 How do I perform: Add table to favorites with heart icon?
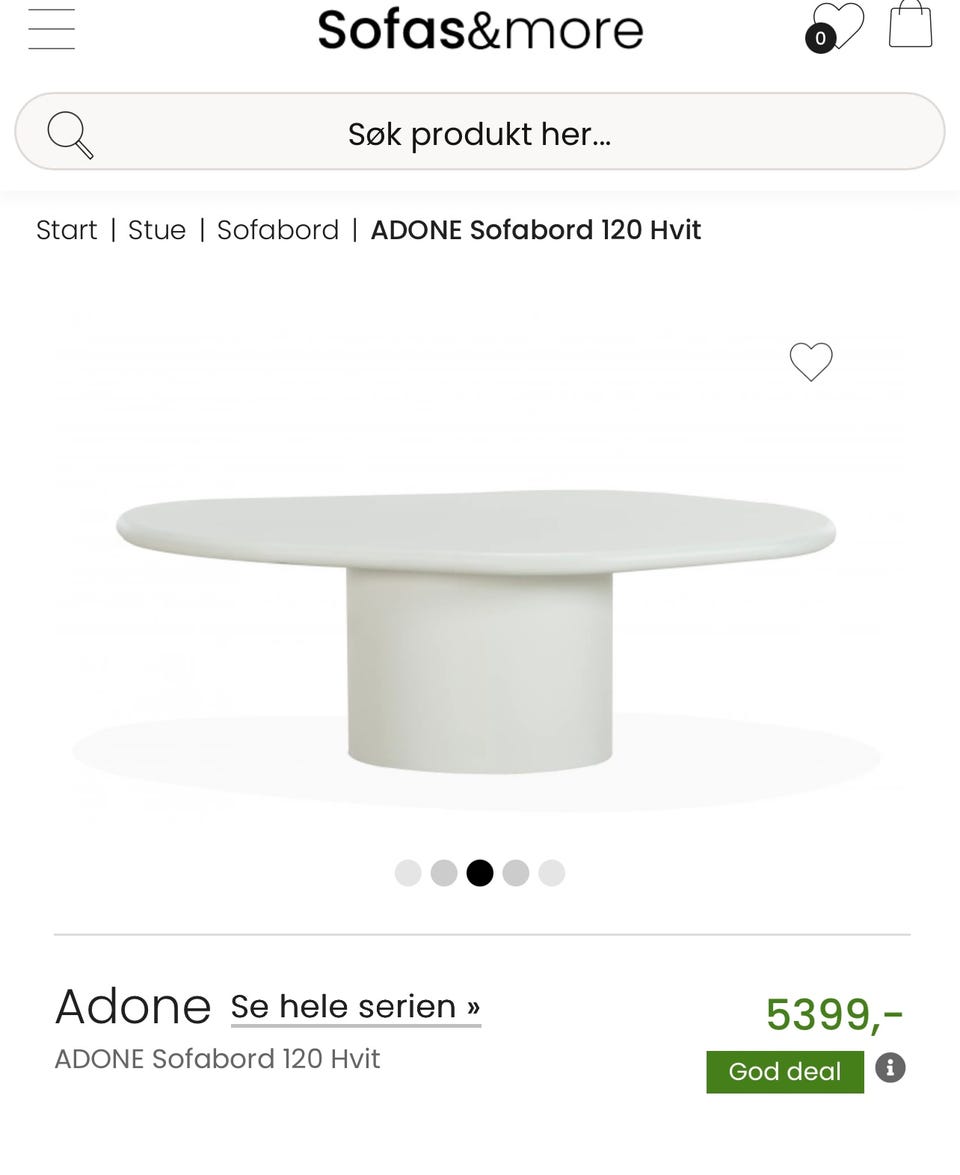click(x=811, y=362)
